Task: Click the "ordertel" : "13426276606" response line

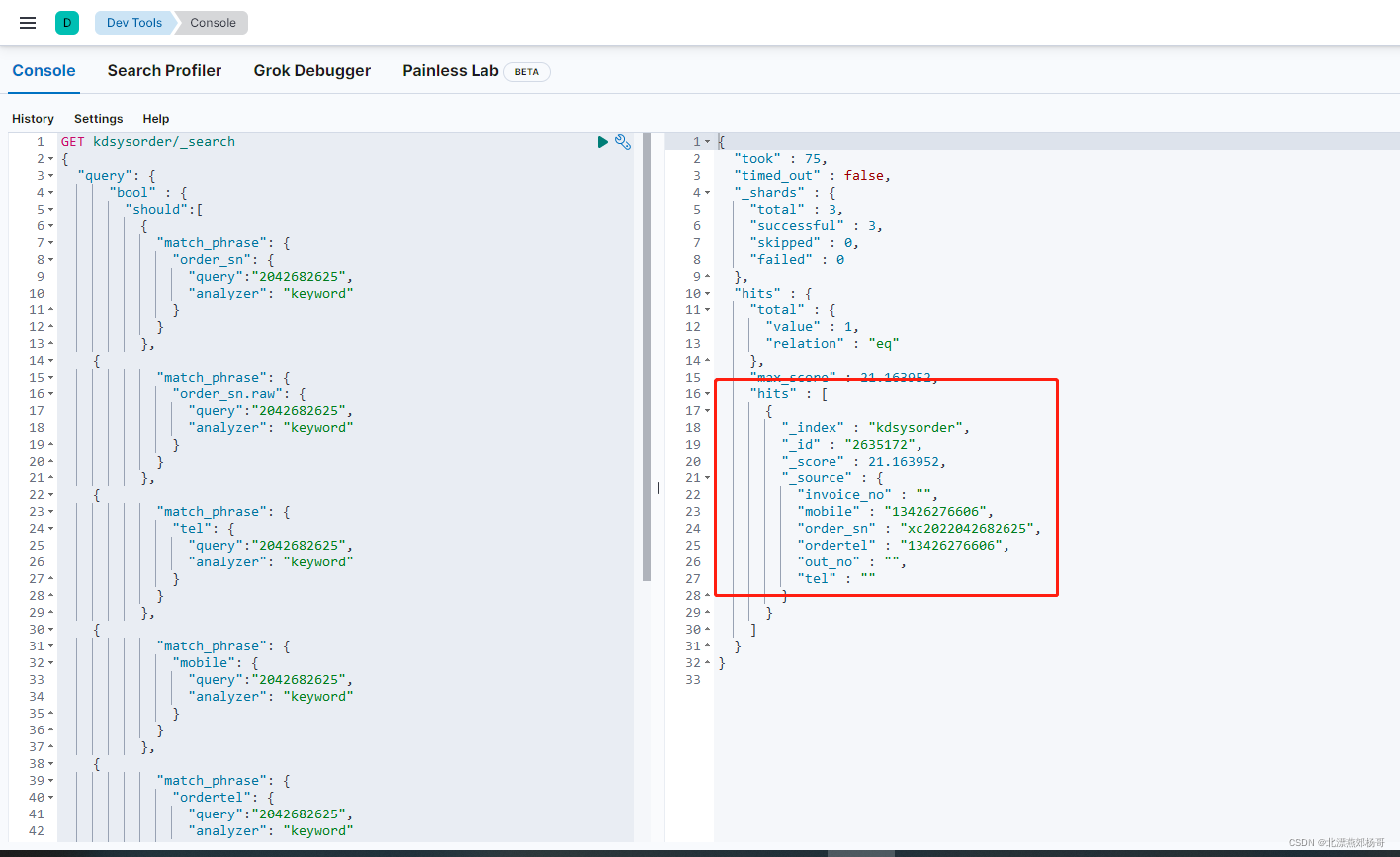Action: [x=903, y=546]
